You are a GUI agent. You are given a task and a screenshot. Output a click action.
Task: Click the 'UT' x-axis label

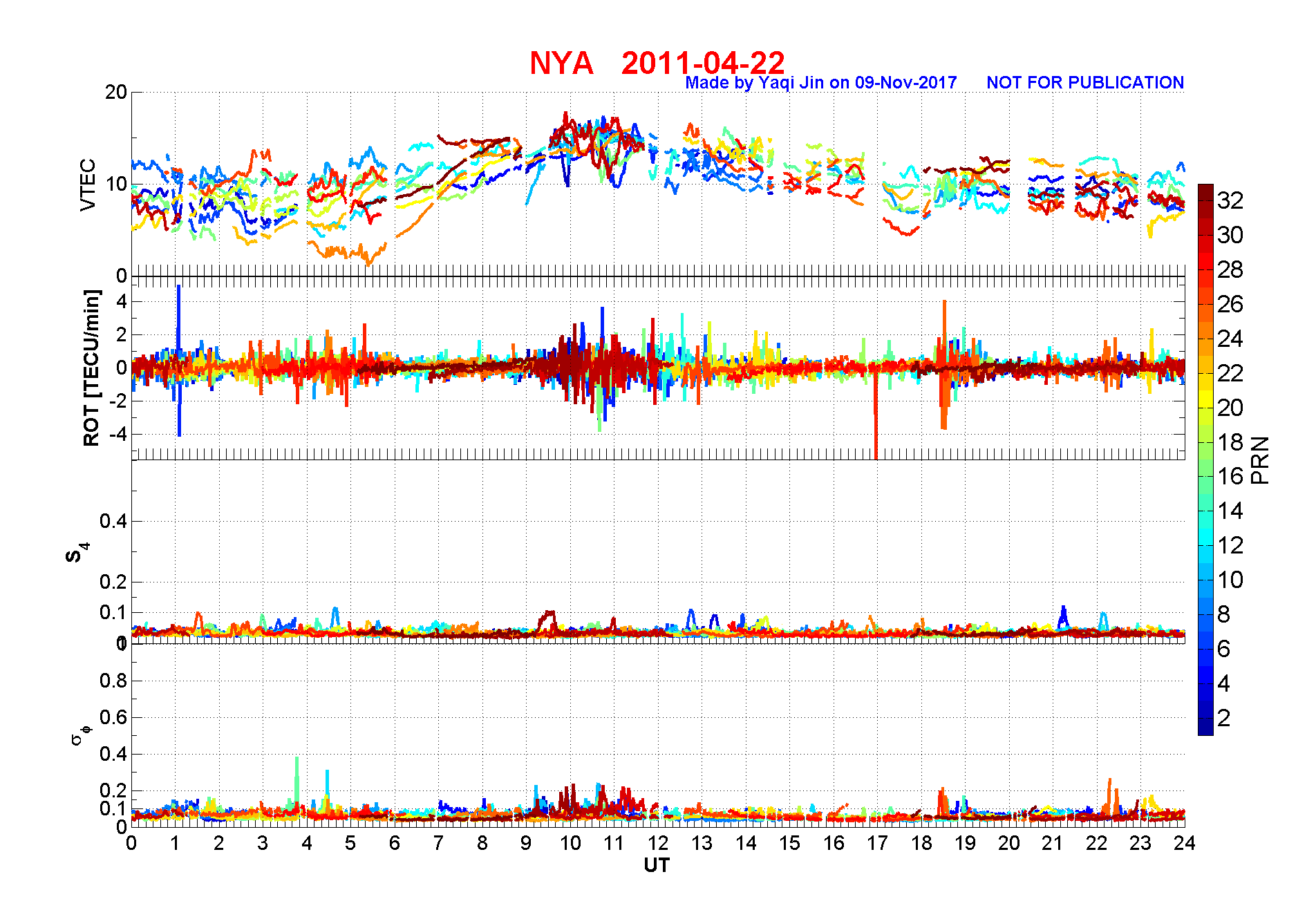point(657,865)
